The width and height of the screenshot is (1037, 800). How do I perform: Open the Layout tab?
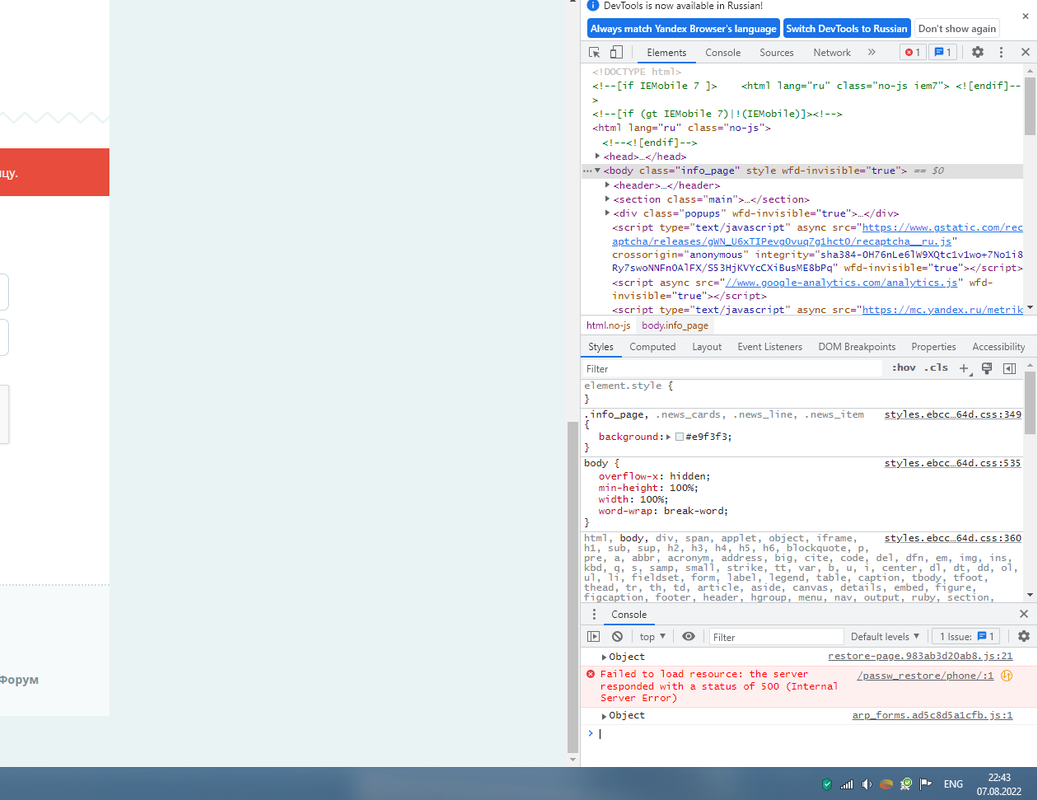coord(706,346)
